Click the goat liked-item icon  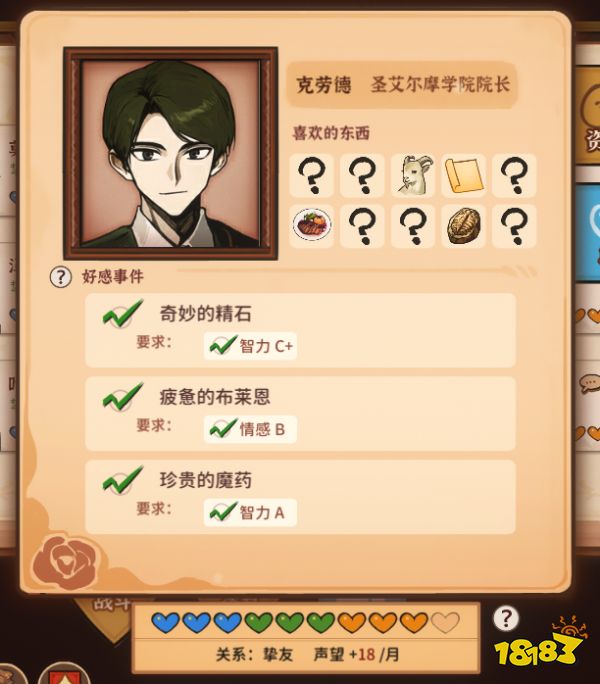pyautogui.click(x=412, y=175)
